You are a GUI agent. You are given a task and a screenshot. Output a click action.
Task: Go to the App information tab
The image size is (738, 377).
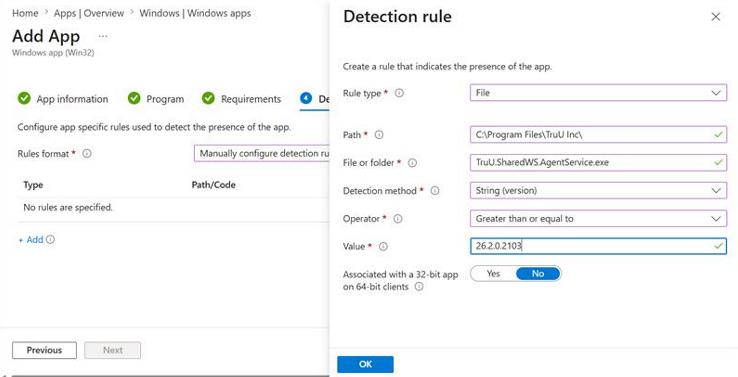(63, 99)
